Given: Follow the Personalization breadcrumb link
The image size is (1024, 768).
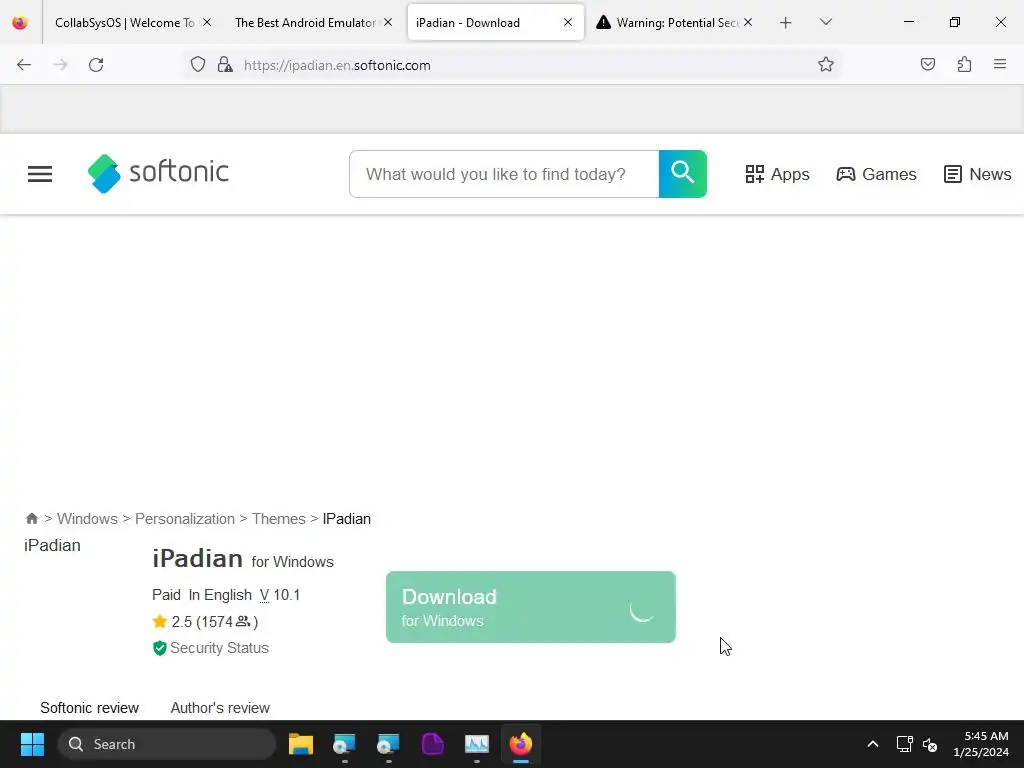Looking at the screenshot, I should (185, 519).
